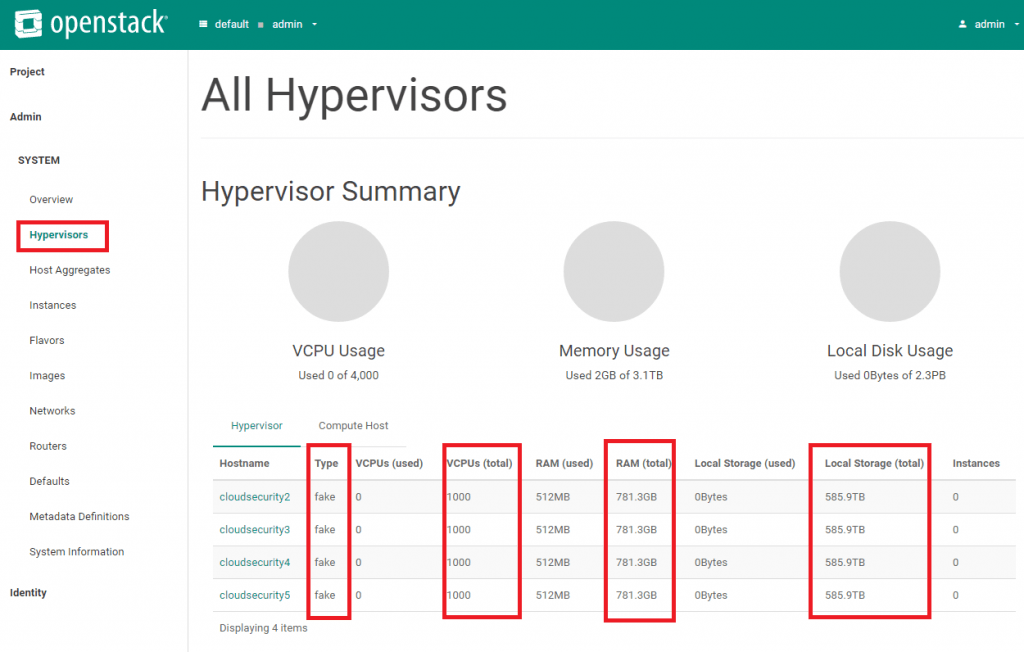This screenshot has width=1024, height=652.
Task: Open Metadata Definitions
Action: click(79, 516)
